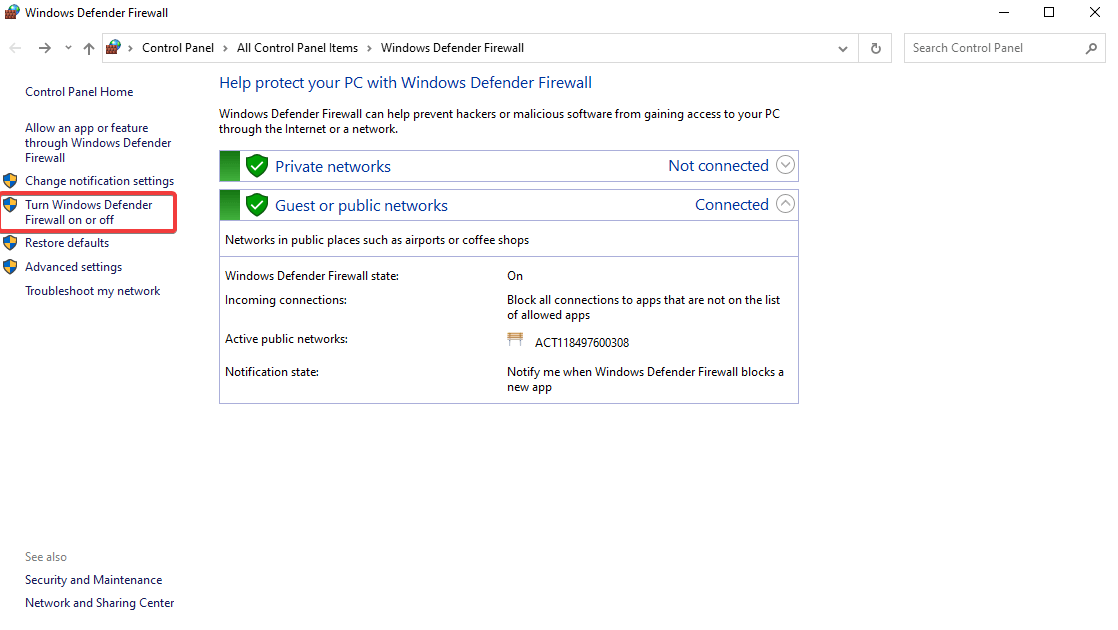Viewport: 1118px width, 630px height.
Task: Click the back navigation arrow
Action: [x=15, y=47]
